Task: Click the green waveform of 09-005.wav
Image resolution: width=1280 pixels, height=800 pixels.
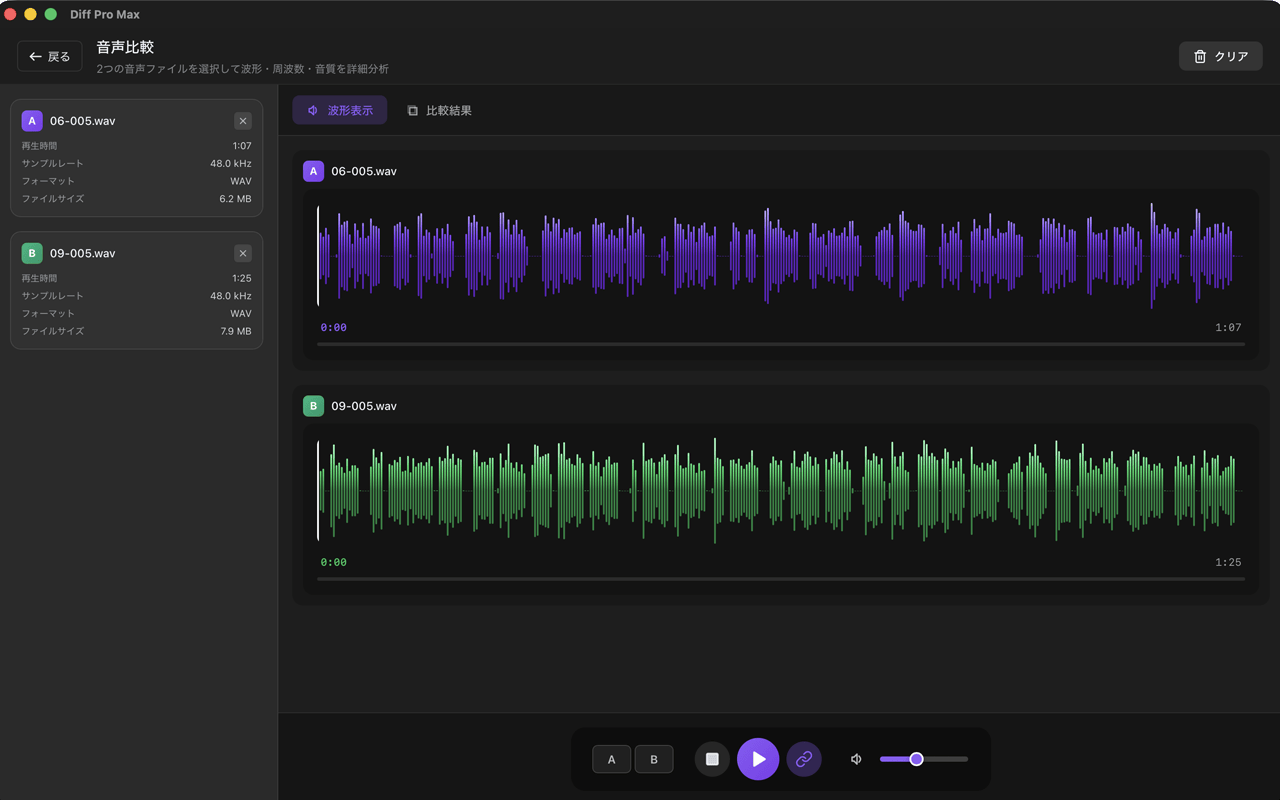Action: coord(780,491)
